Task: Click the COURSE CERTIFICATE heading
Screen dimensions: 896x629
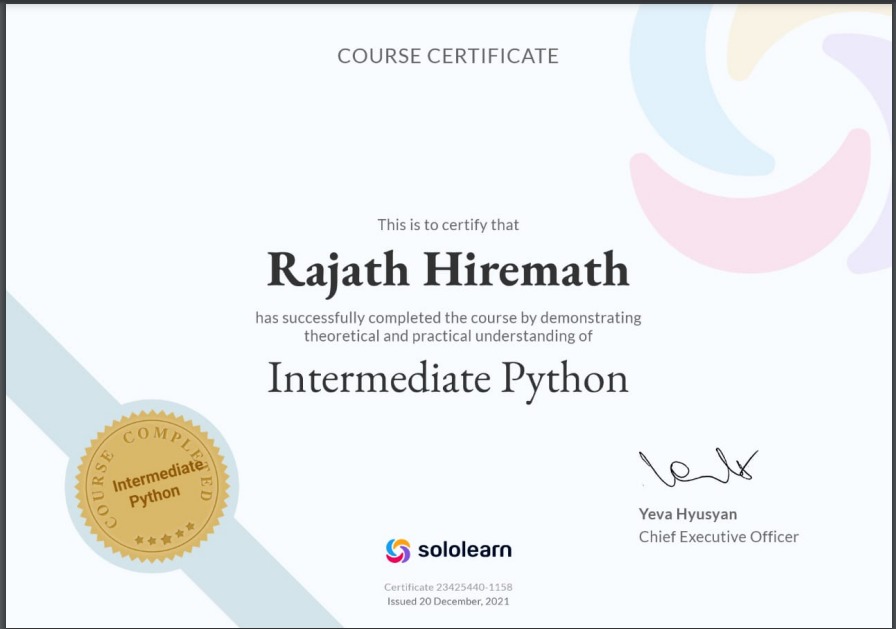Action: coord(448,56)
